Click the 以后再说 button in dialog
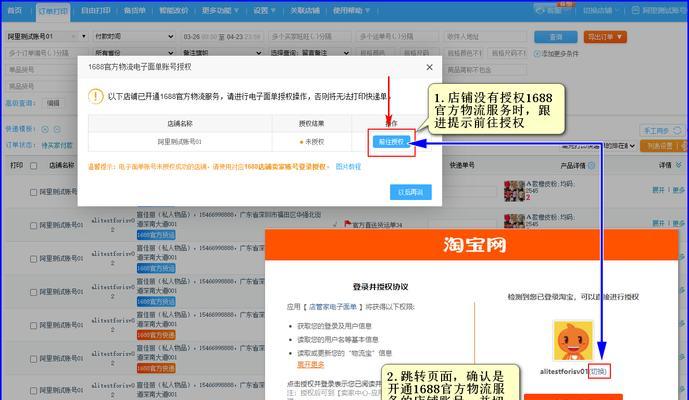The height and width of the screenshot is (400, 689). pyautogui.click(x=410, y=192)
